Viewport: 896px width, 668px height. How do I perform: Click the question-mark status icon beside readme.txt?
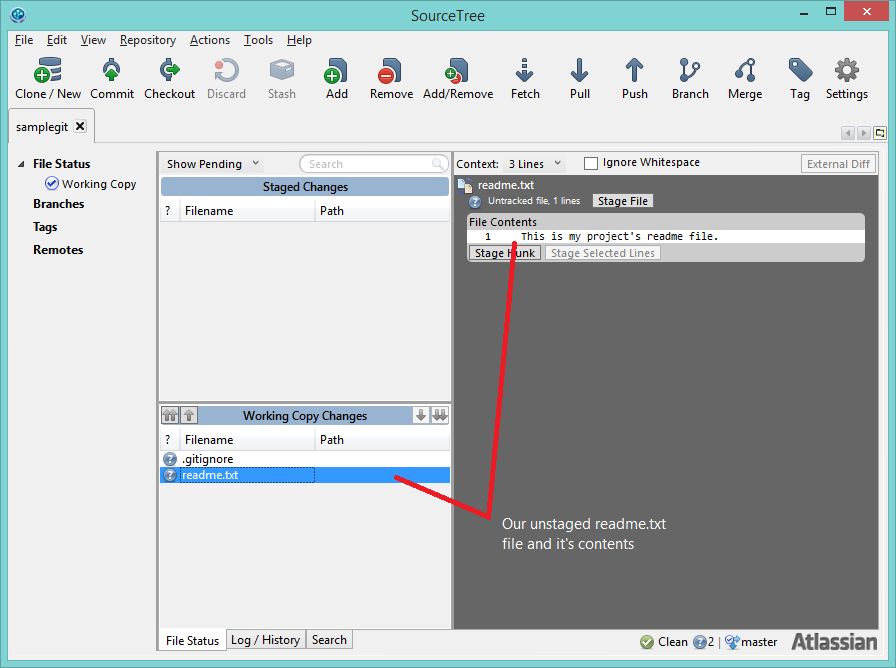point(170,475)
